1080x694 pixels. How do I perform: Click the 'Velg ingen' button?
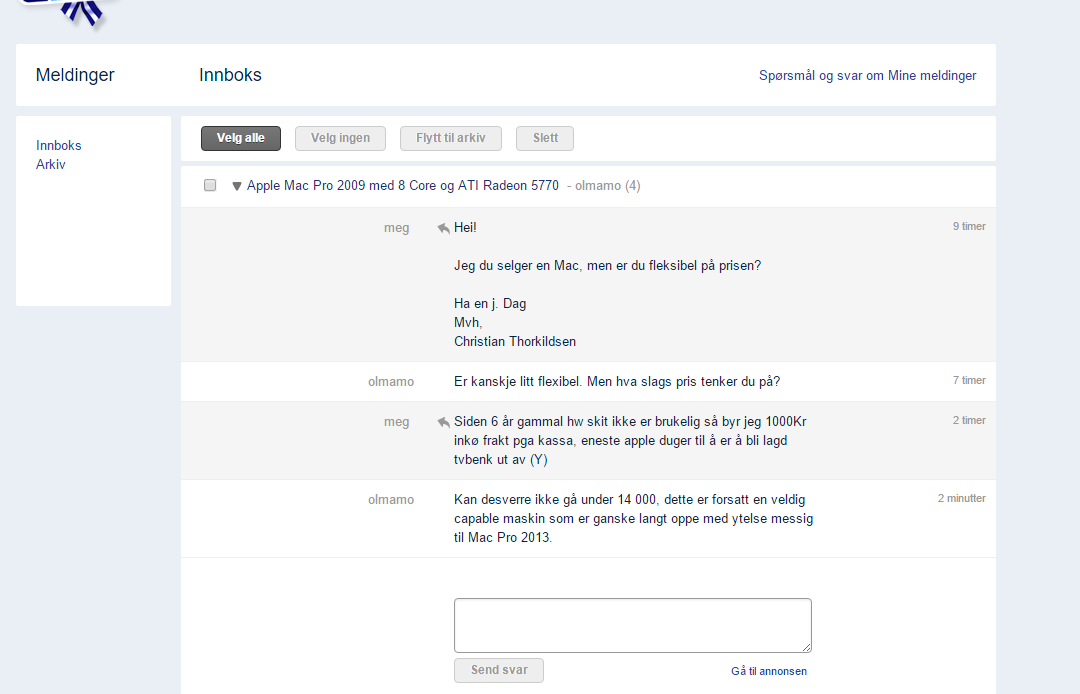pyautogui.click(x=340, y=138)
